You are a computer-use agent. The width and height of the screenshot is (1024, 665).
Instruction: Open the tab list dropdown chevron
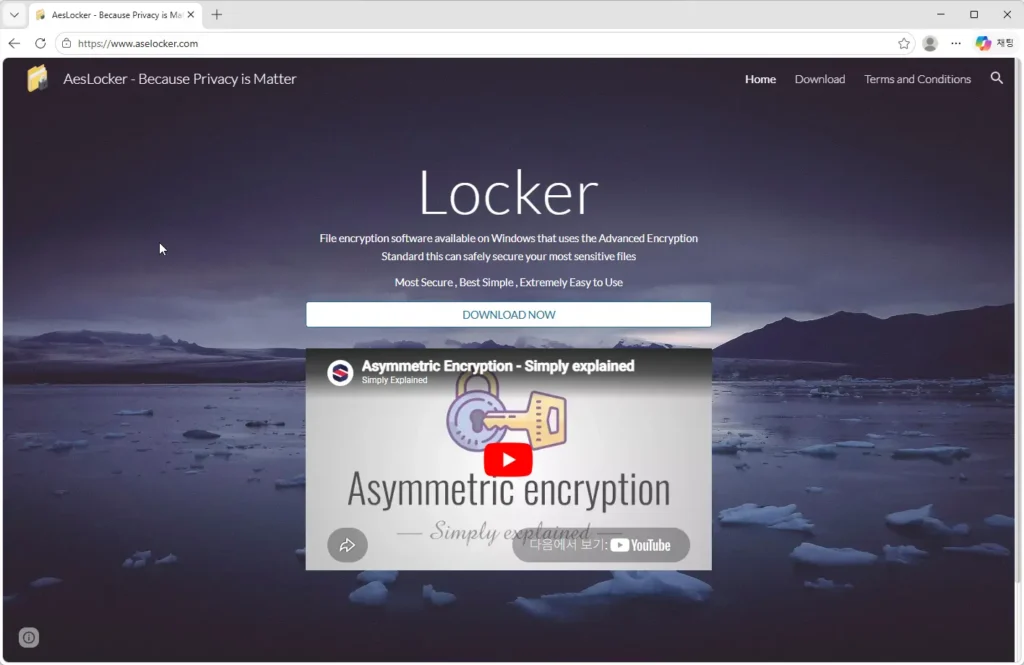14,14
